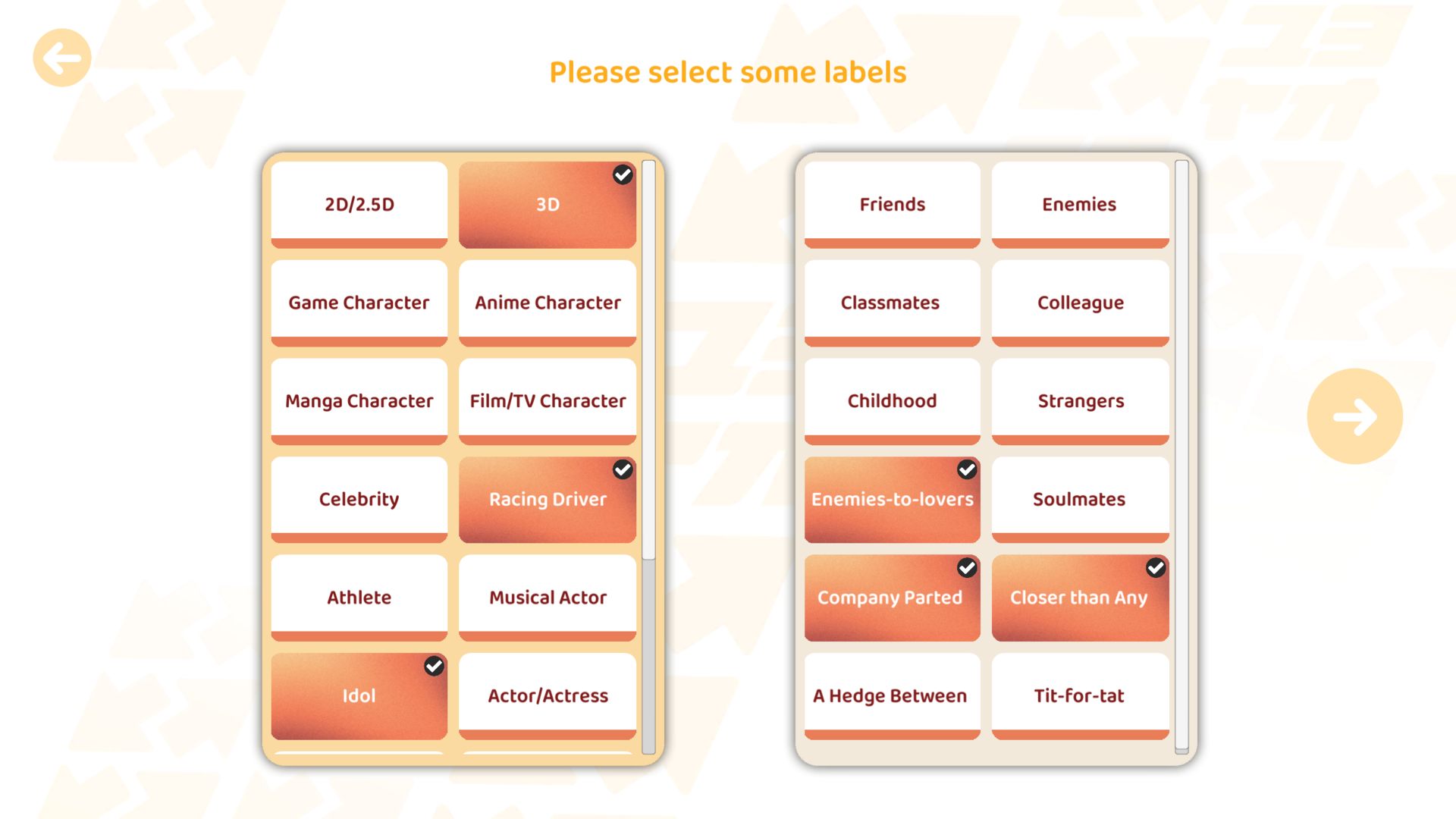Uncheck the Racing Driver label

coord(547,499)
